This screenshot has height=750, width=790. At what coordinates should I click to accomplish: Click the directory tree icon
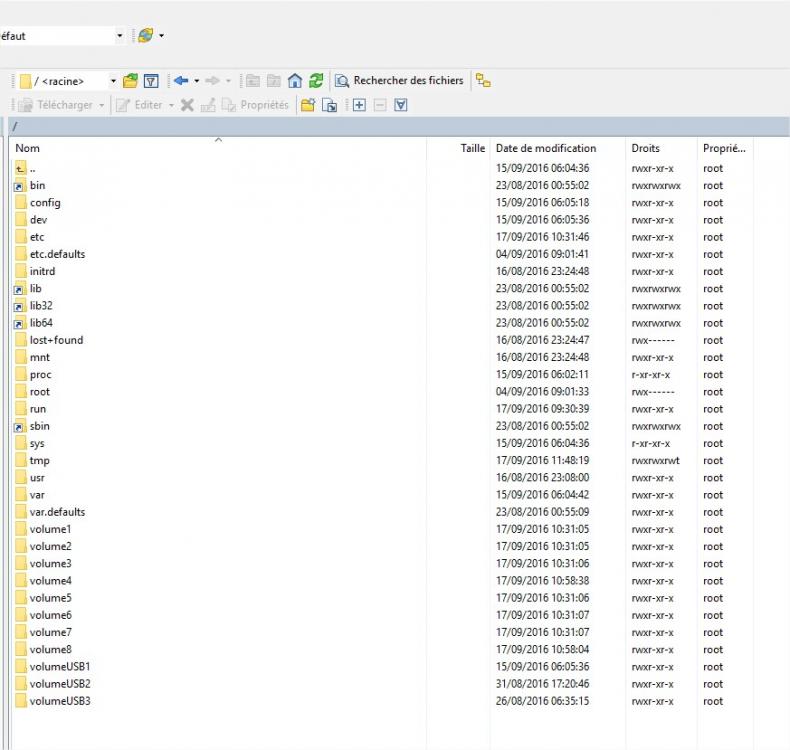pyautogui.click(x=483, y=81)
